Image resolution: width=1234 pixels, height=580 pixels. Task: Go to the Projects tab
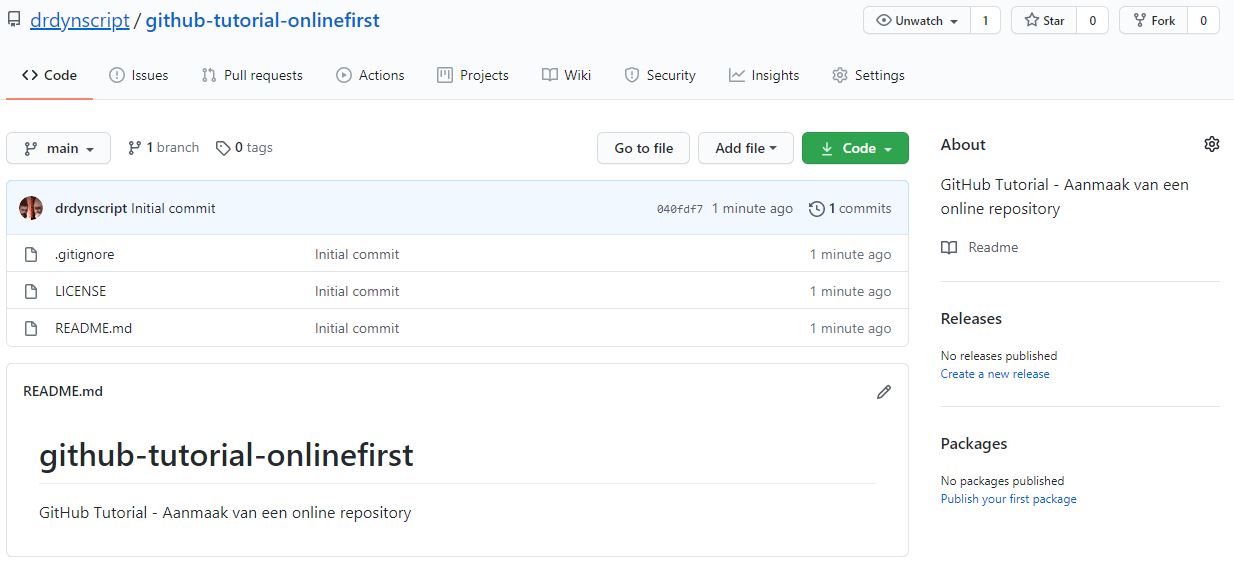pos(473,75)
